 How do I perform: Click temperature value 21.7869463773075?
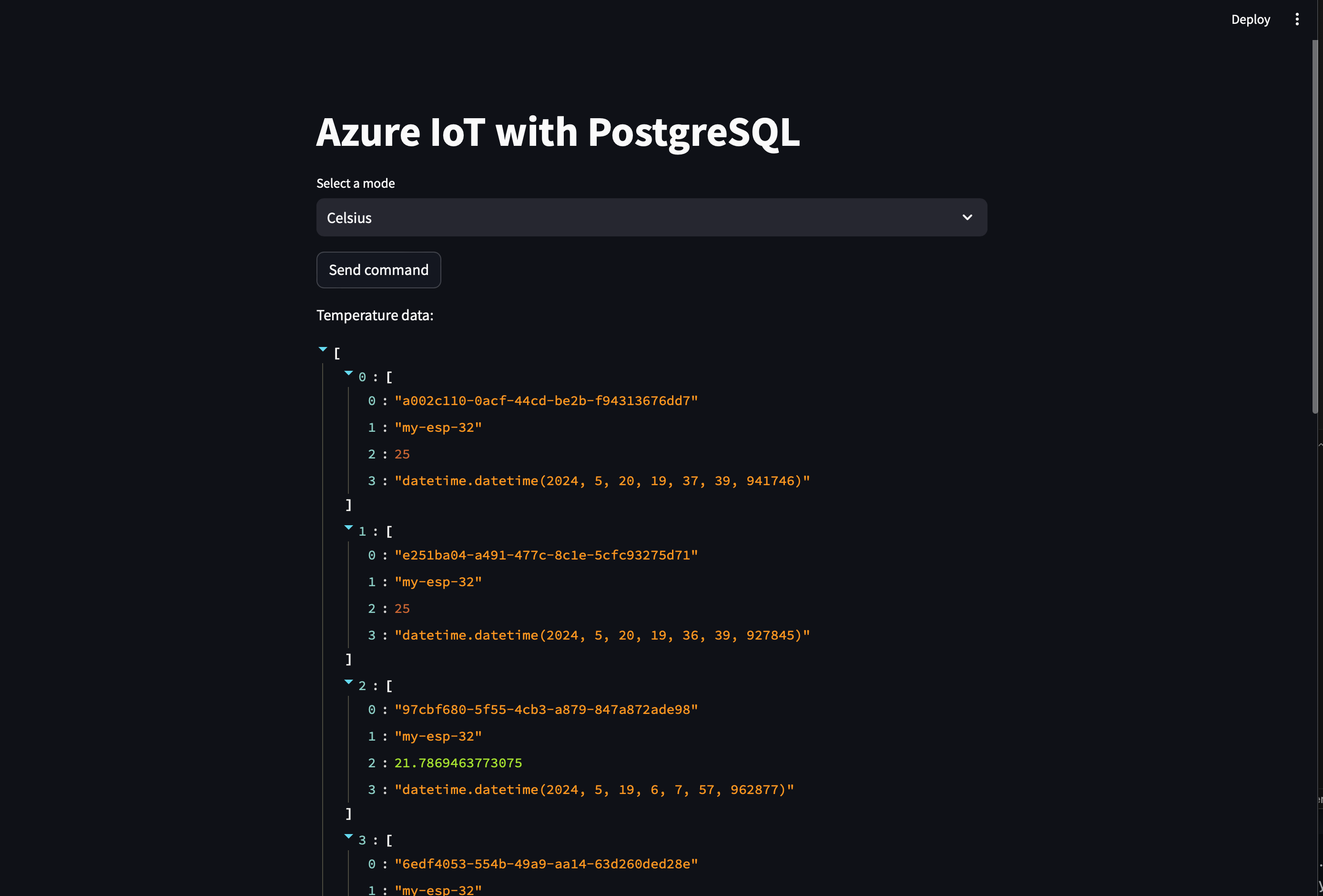458,763
